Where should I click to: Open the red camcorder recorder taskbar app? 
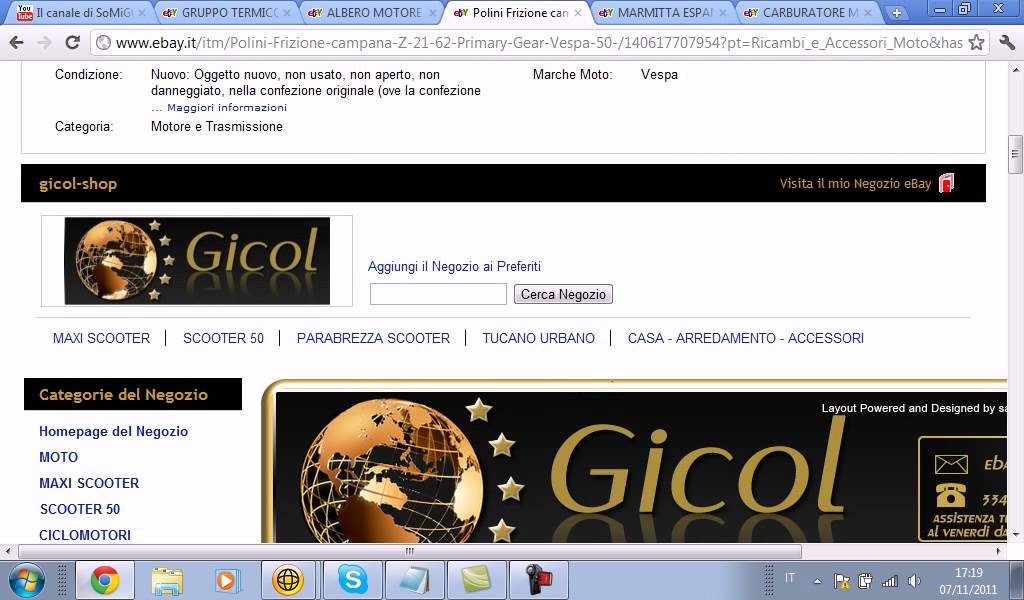539,580
